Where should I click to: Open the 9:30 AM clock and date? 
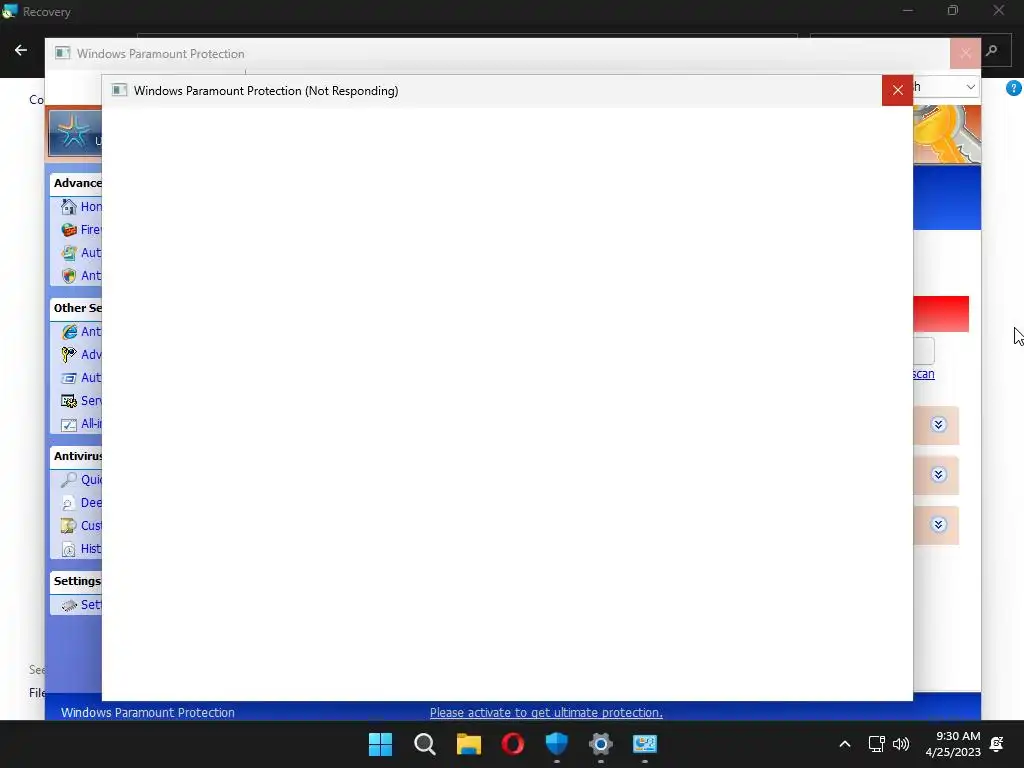pos(953,744)
